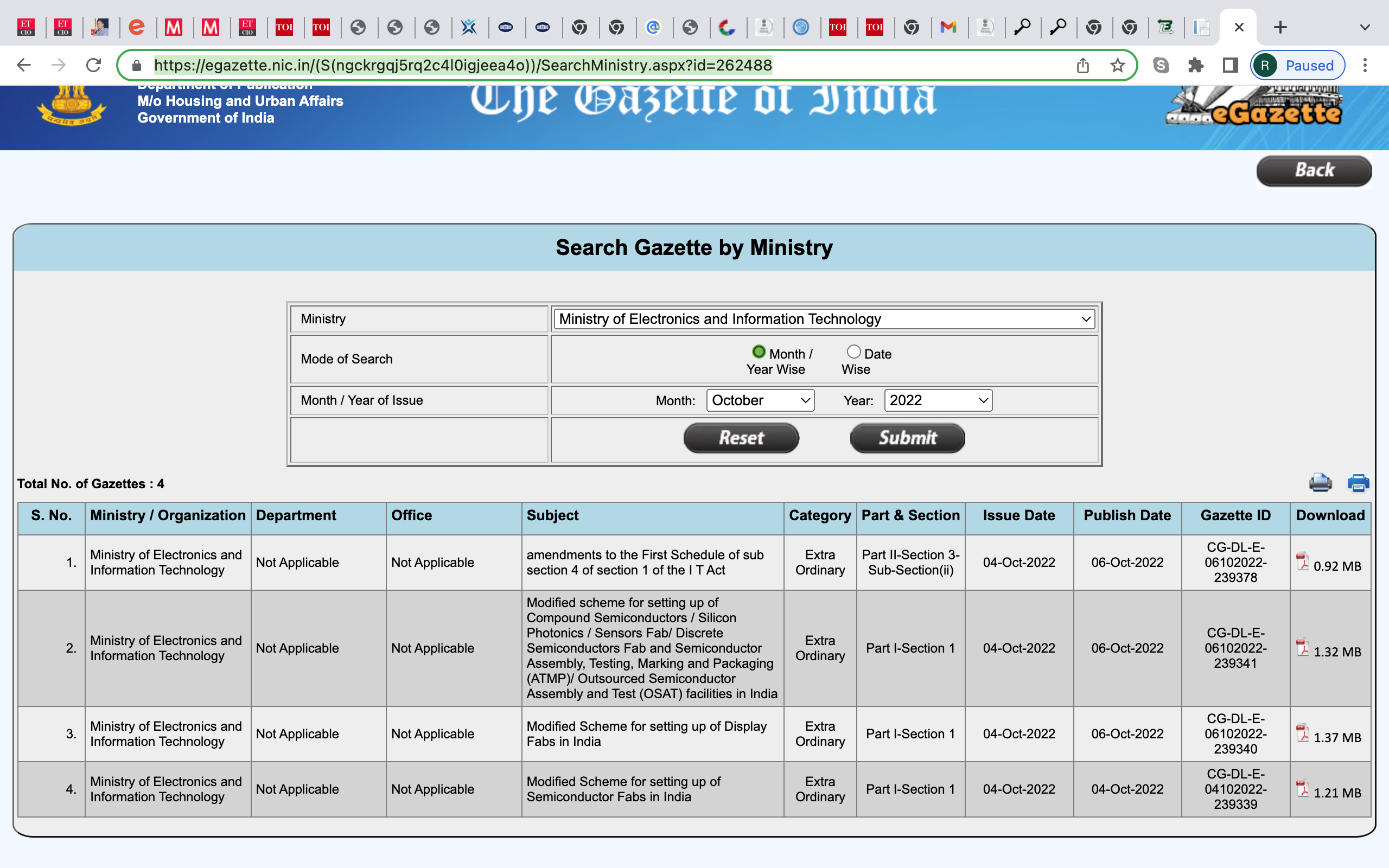Click the browser forward arrow
This screenshot has height=868, width=1389.
click(59, 65)
